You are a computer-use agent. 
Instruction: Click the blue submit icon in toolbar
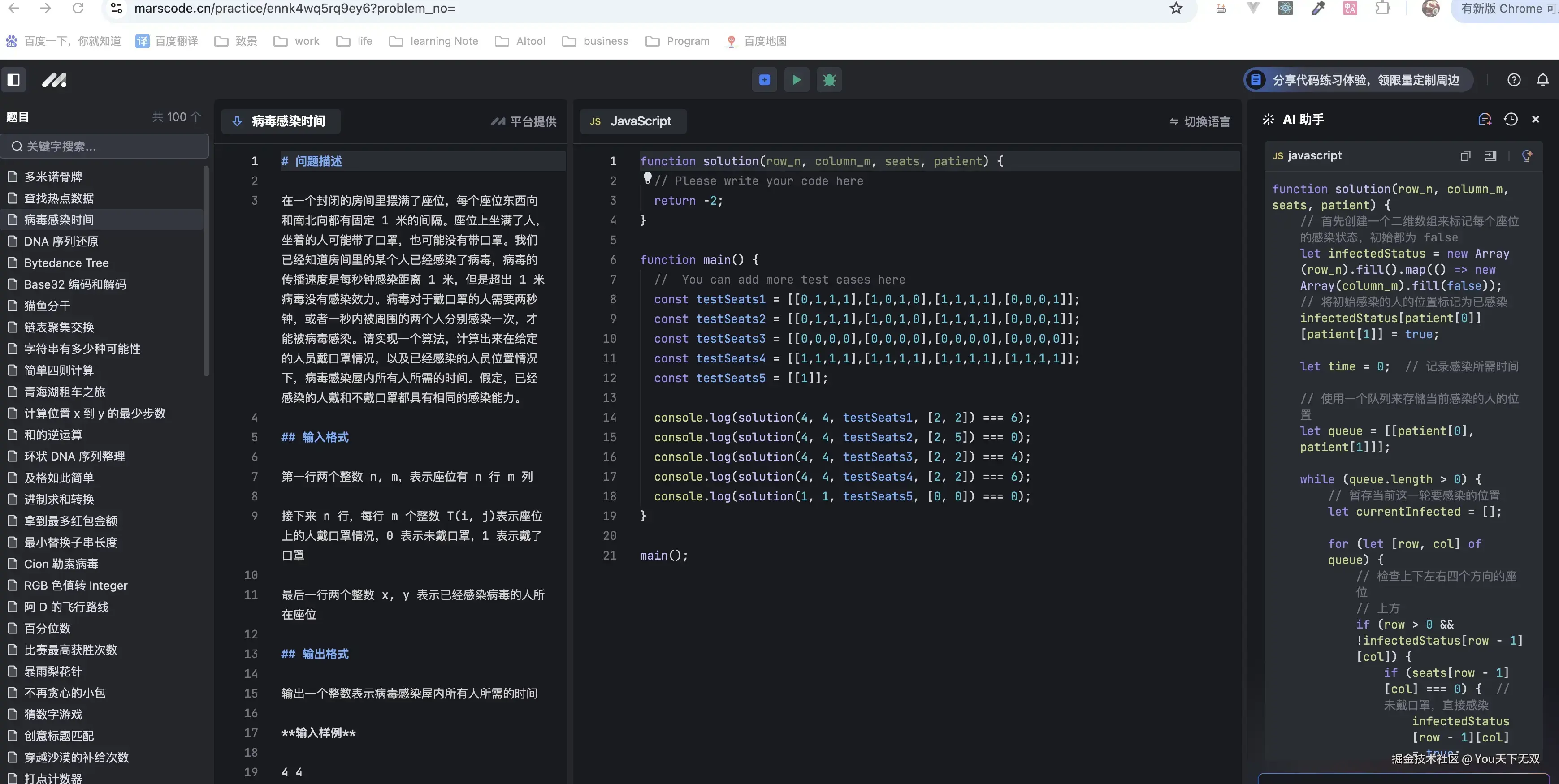point(764,80)
